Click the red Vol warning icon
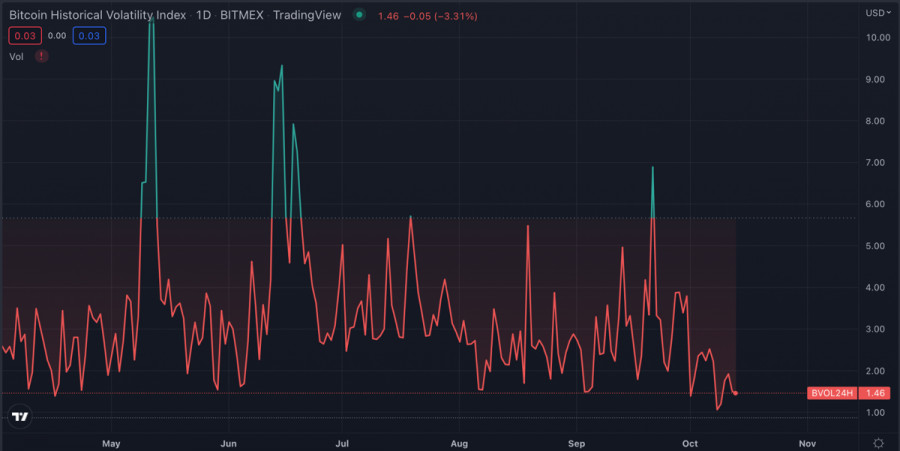Viewport: 900px width, 451px height. (41, 57)
